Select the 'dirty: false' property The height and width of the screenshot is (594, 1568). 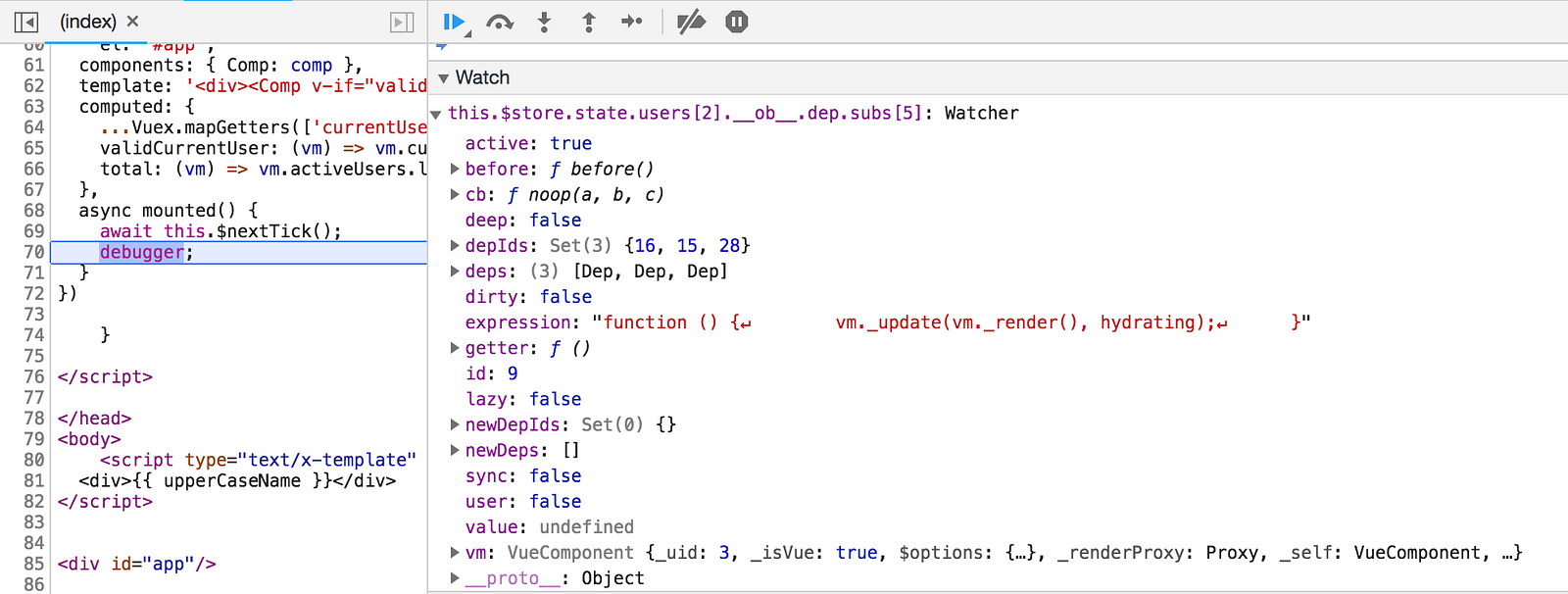[528, 296]
